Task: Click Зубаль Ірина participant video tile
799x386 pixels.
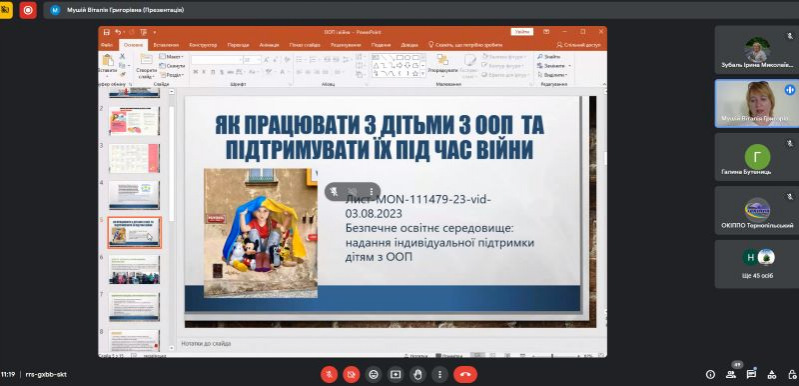Action: pos(757,50)
